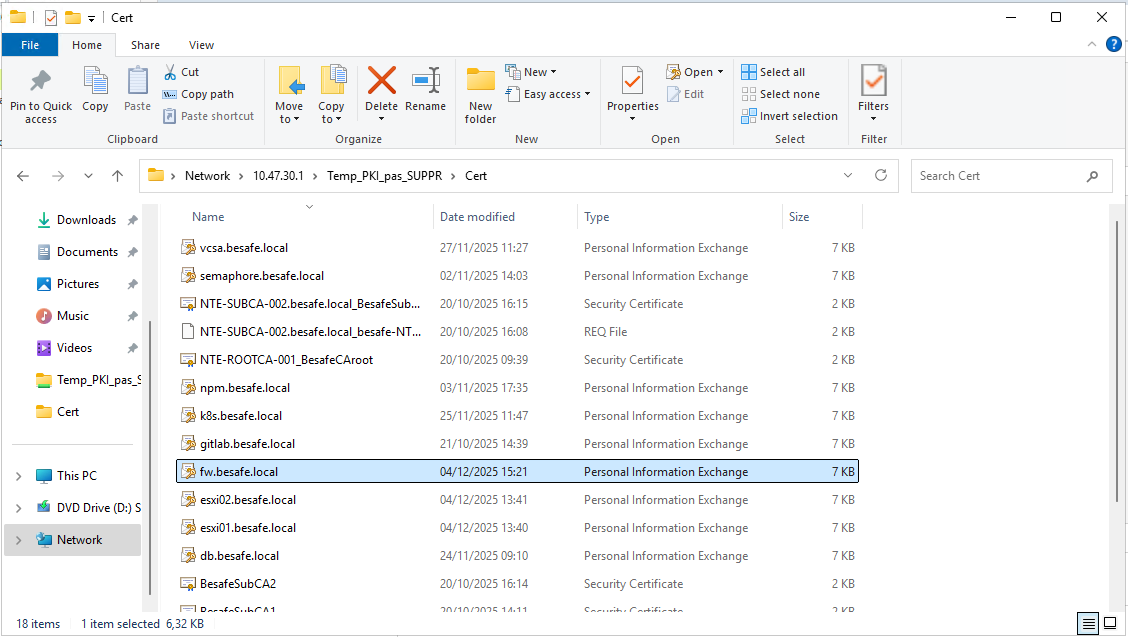This screenshot has width=1128, height=637.
Task: Click Copy path in Clipboard group
Action: click(x=198, y=94)
